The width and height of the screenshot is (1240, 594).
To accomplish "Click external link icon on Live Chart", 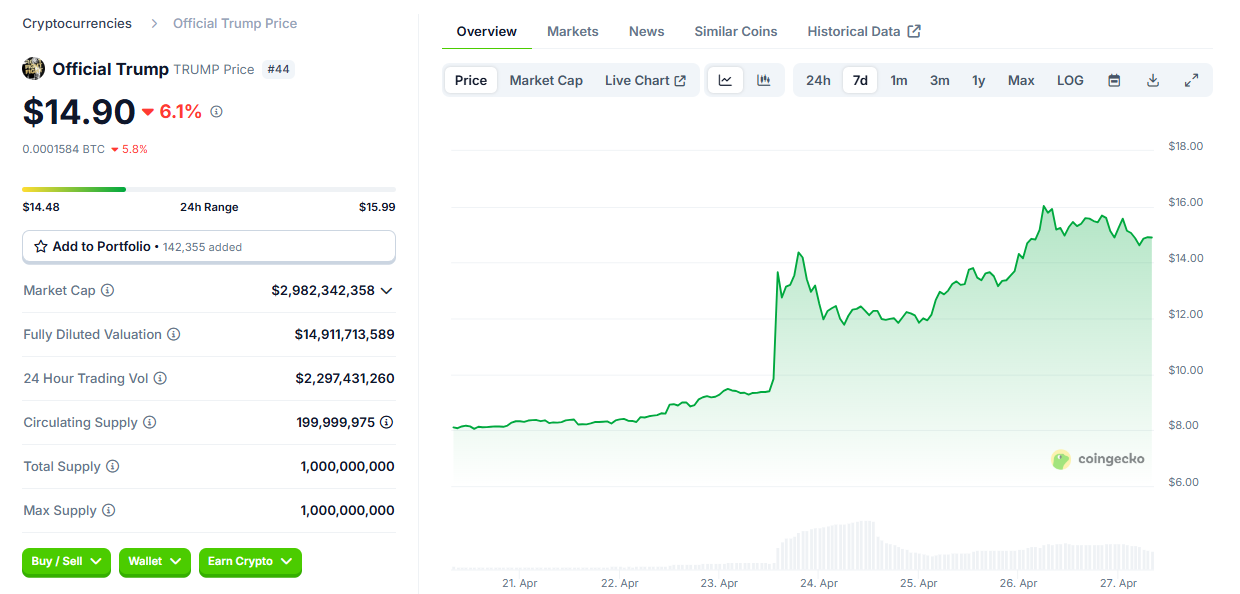I will click(x=681, y=80).
